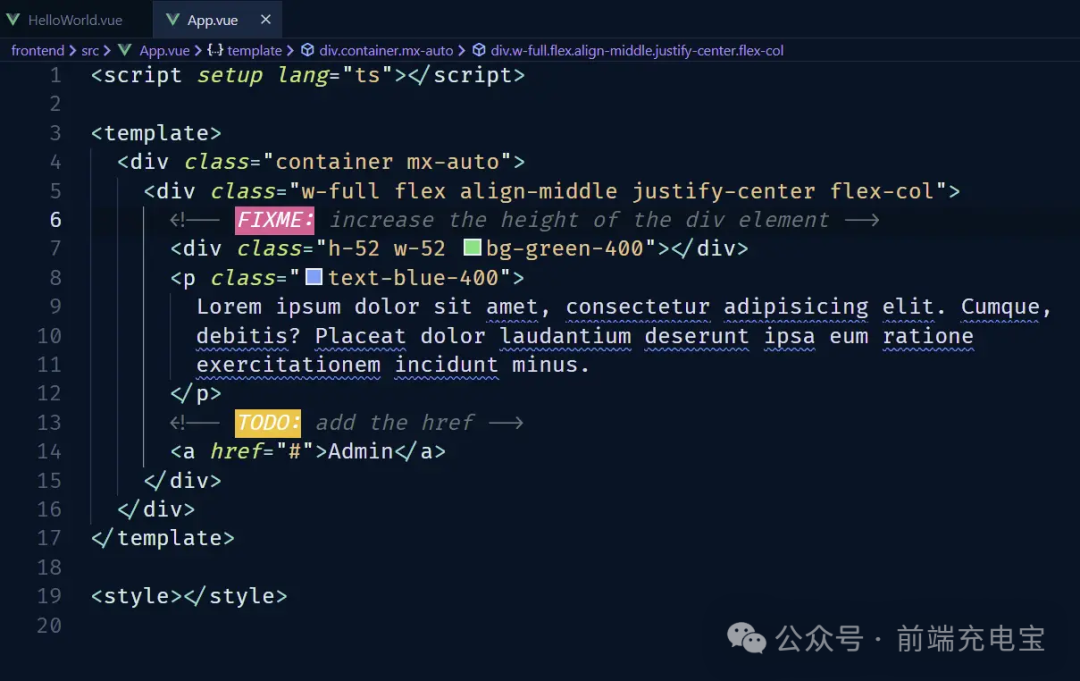
Task: Click opening template tag on line 3
Action: pos(156,133)
